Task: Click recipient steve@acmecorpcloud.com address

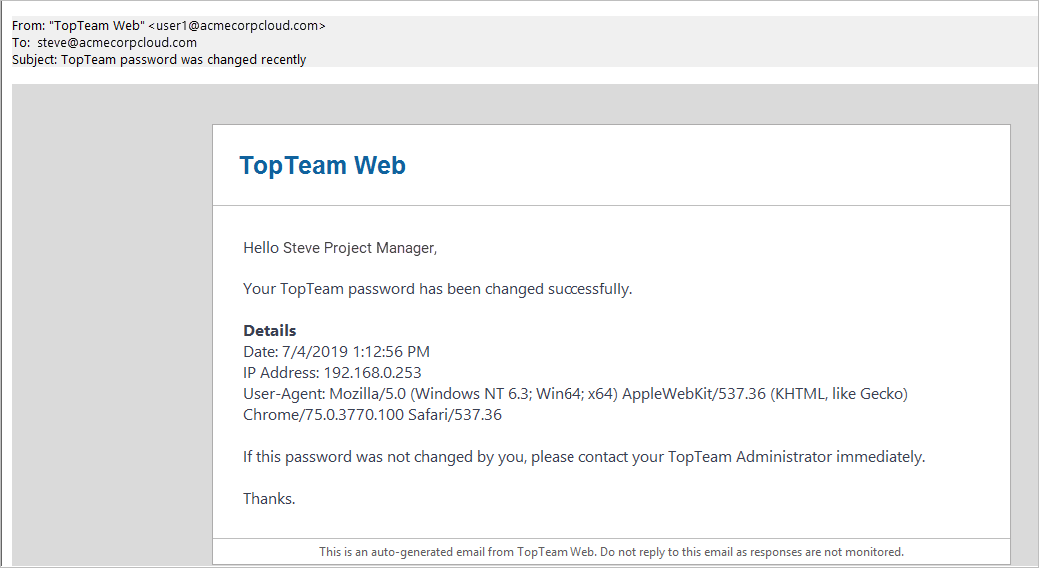Action: (x=117, y=42)
